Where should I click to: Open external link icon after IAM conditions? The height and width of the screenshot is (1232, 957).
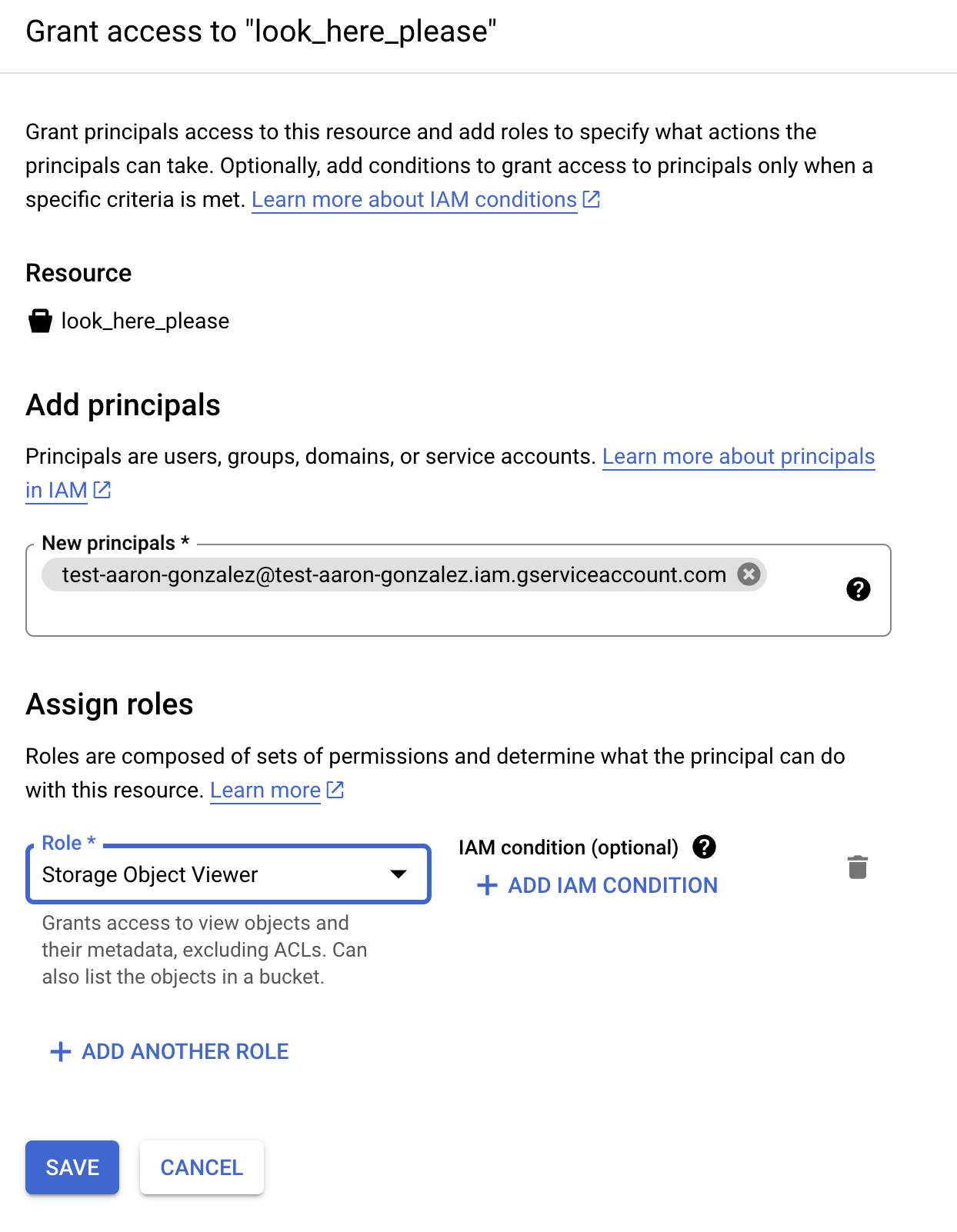click(x=592, y=199)
